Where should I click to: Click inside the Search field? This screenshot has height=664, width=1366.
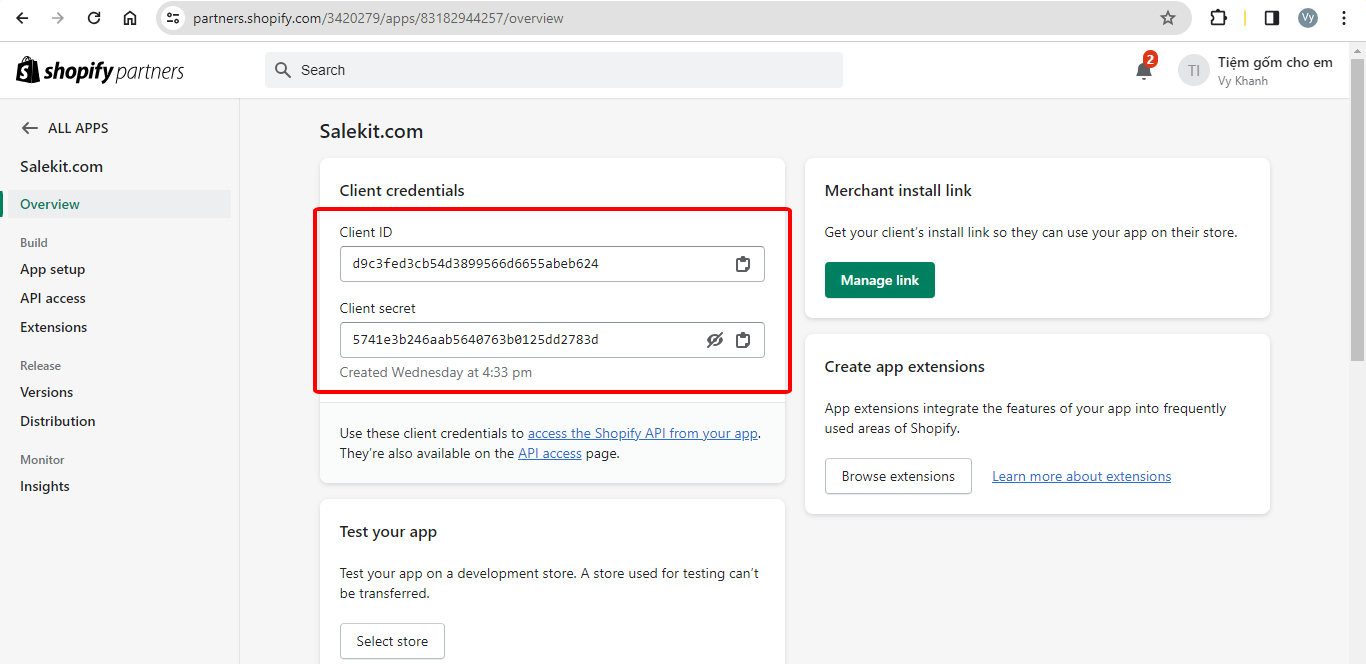click(553, 70)
